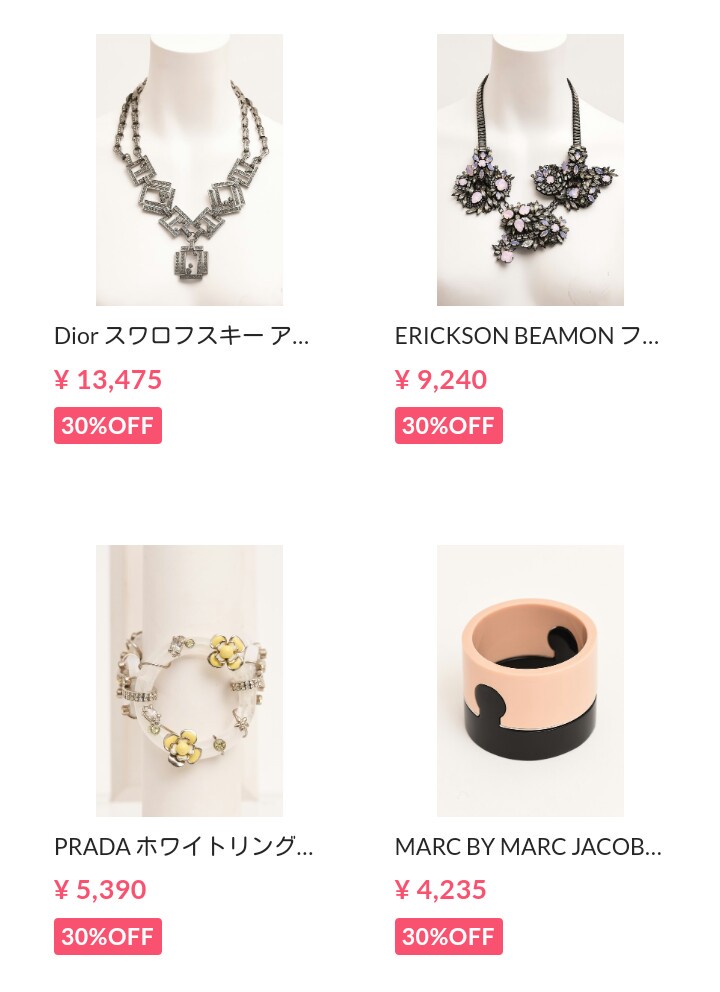Open the Dior silver necklace product image
Viewport: 720px width, 992px height.
click(x=189, y=170)
